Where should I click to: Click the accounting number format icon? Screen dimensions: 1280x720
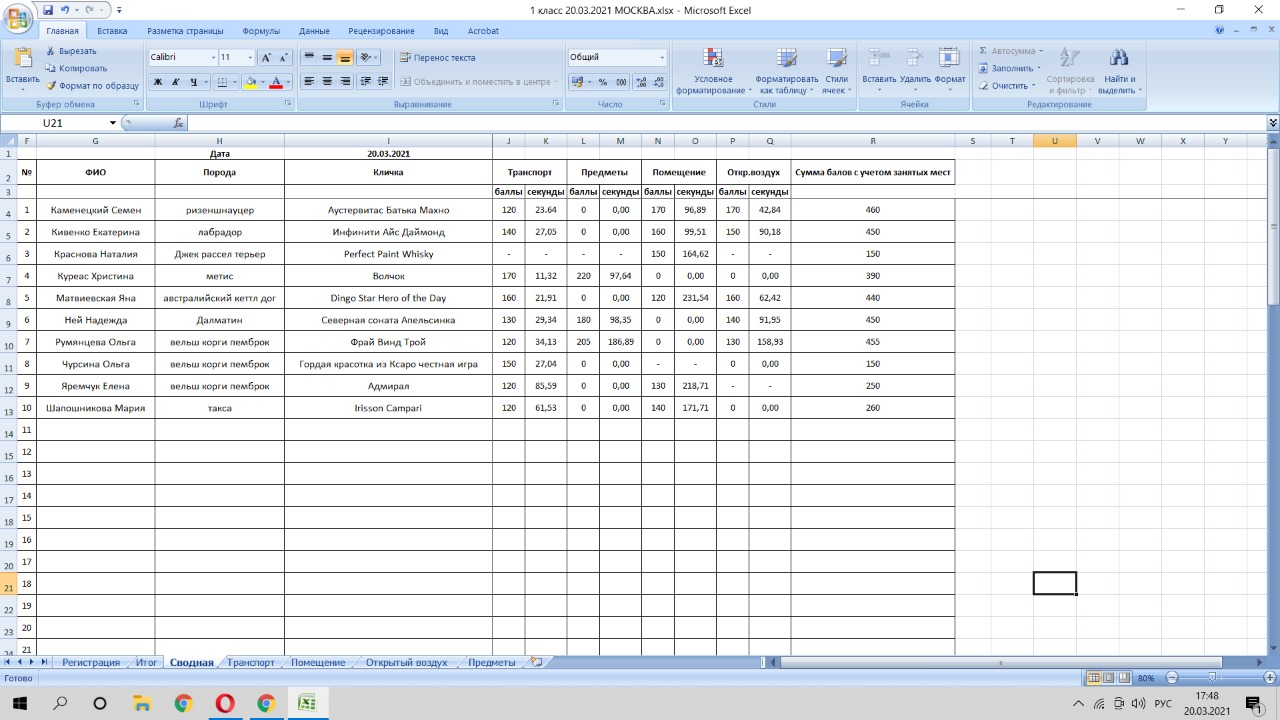point(577,82)
